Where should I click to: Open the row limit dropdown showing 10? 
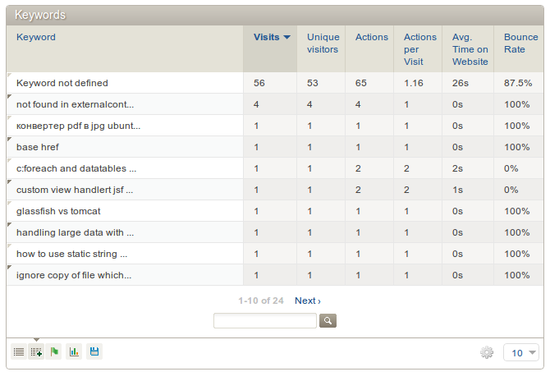pos(521,353)
